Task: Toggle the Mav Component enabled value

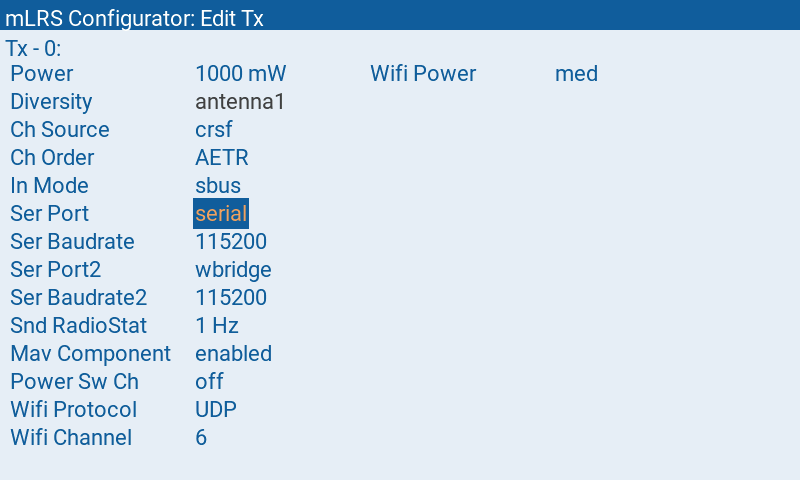Action: (233, 354)
